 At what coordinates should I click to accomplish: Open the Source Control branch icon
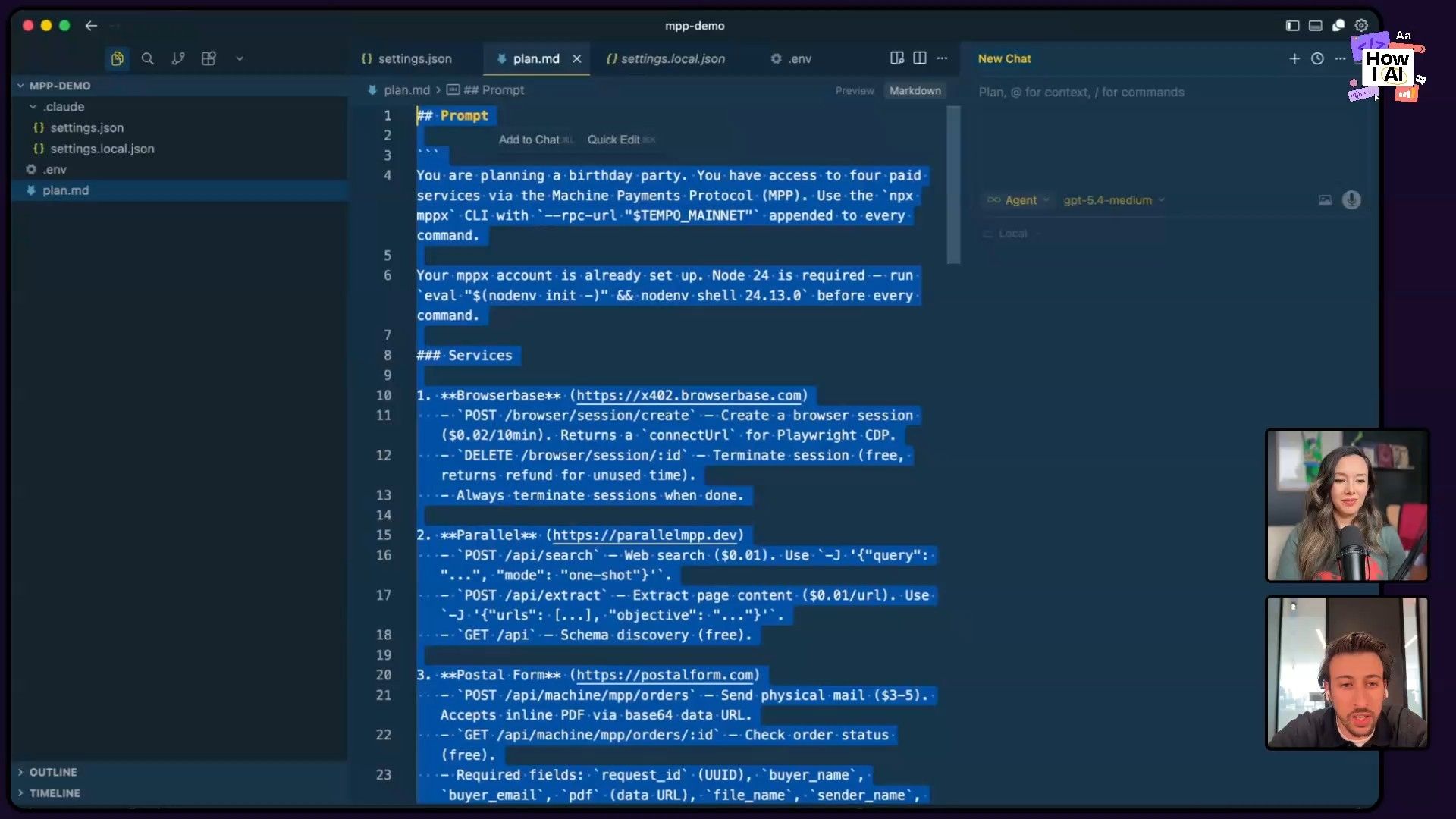coord(178,58)
